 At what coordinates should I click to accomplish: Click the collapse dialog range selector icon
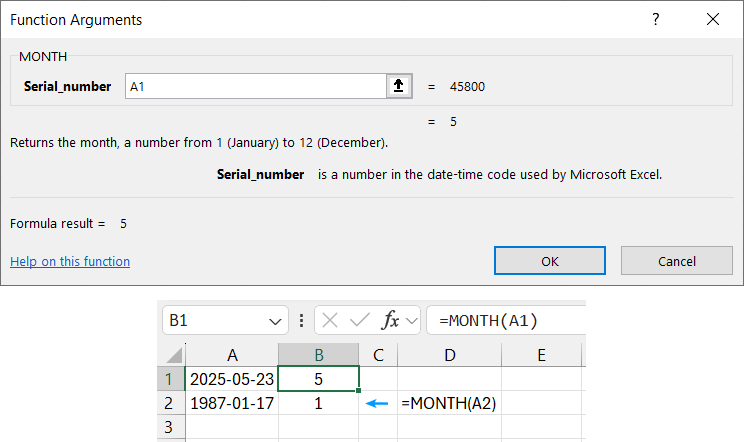399,86
